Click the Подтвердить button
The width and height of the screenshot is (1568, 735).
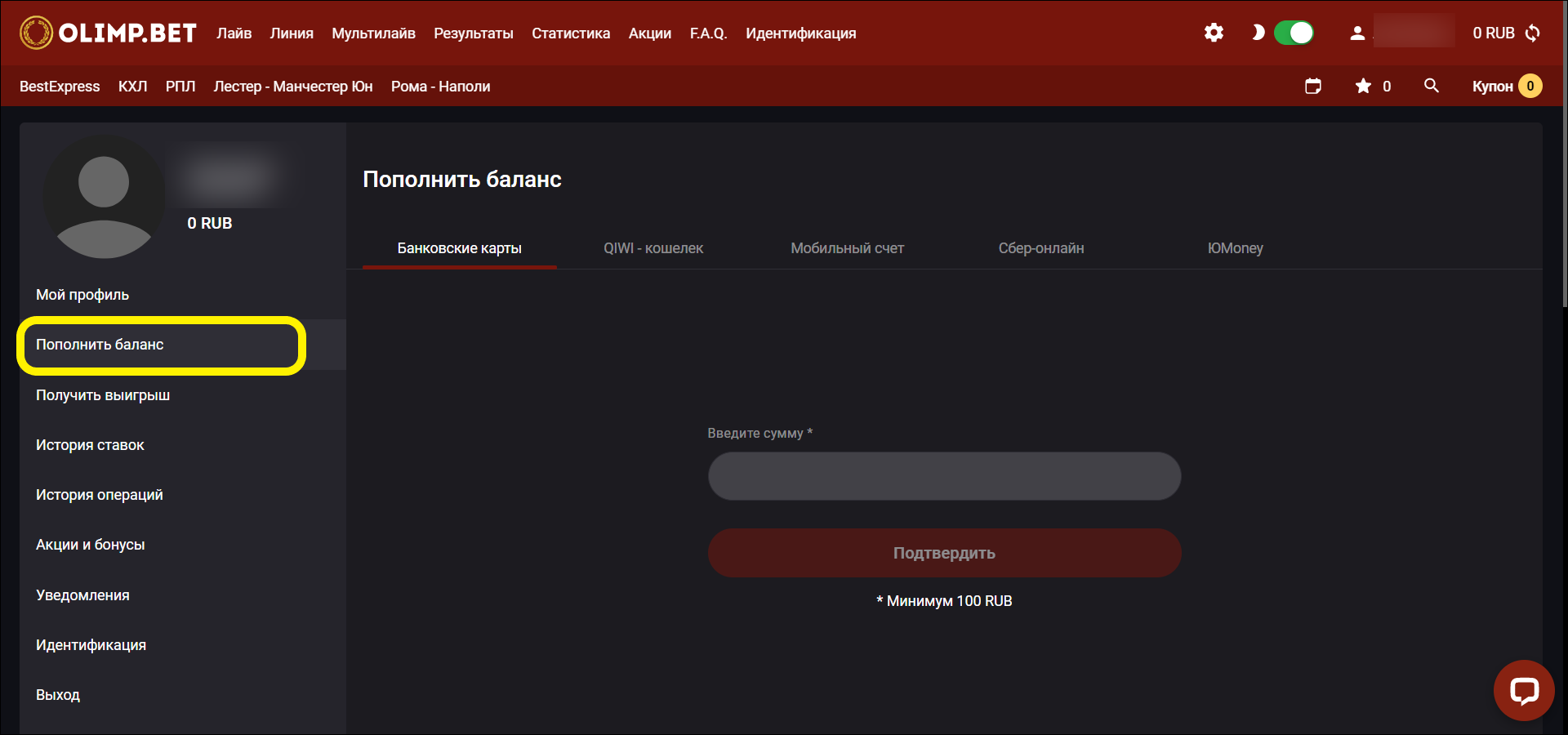(x=944, y=553)
